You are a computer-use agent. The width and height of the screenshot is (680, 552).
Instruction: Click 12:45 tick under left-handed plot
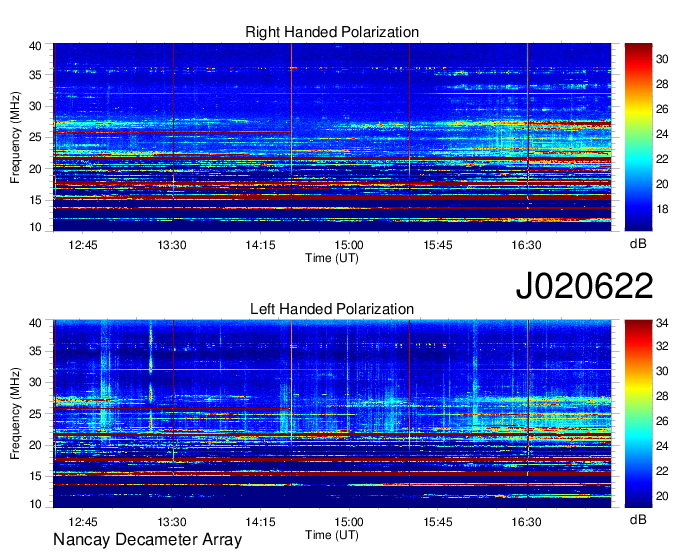click(83, 522)
